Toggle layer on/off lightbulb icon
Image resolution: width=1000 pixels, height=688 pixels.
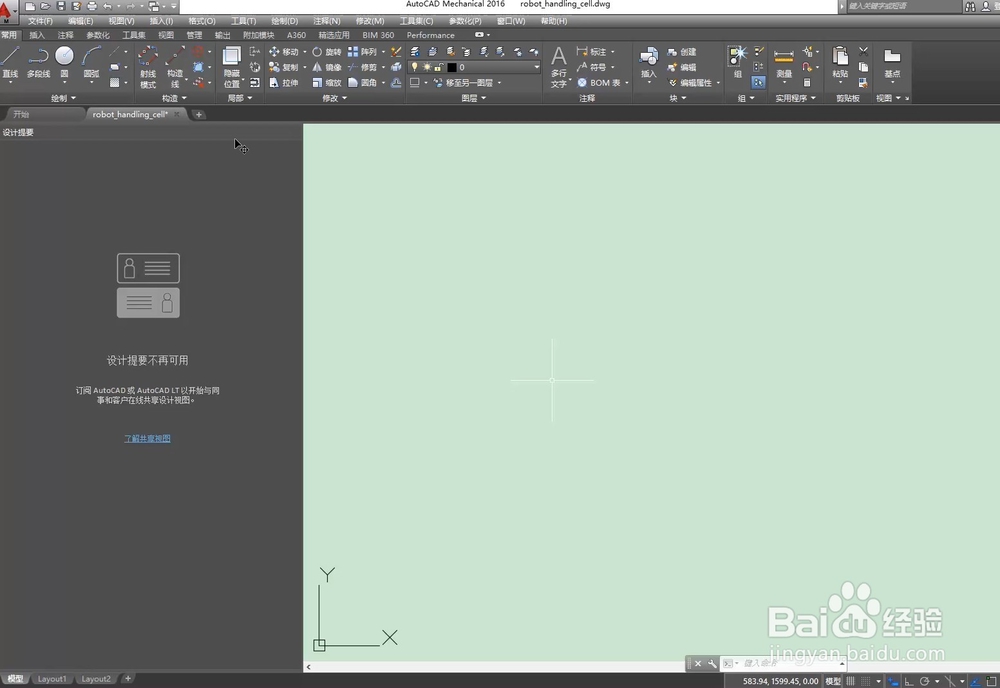click(x=415, y=67)
